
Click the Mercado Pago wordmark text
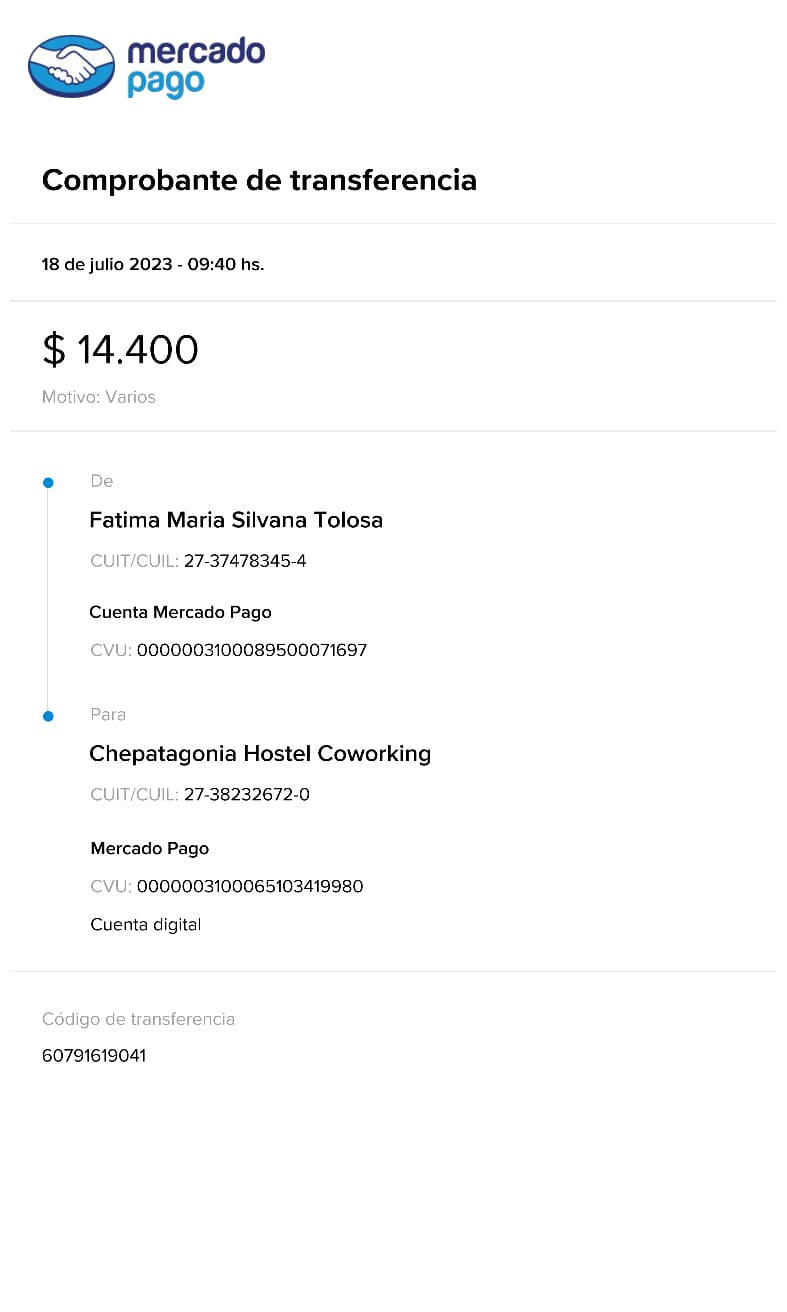pyautogui.click(x=195, y=66)
